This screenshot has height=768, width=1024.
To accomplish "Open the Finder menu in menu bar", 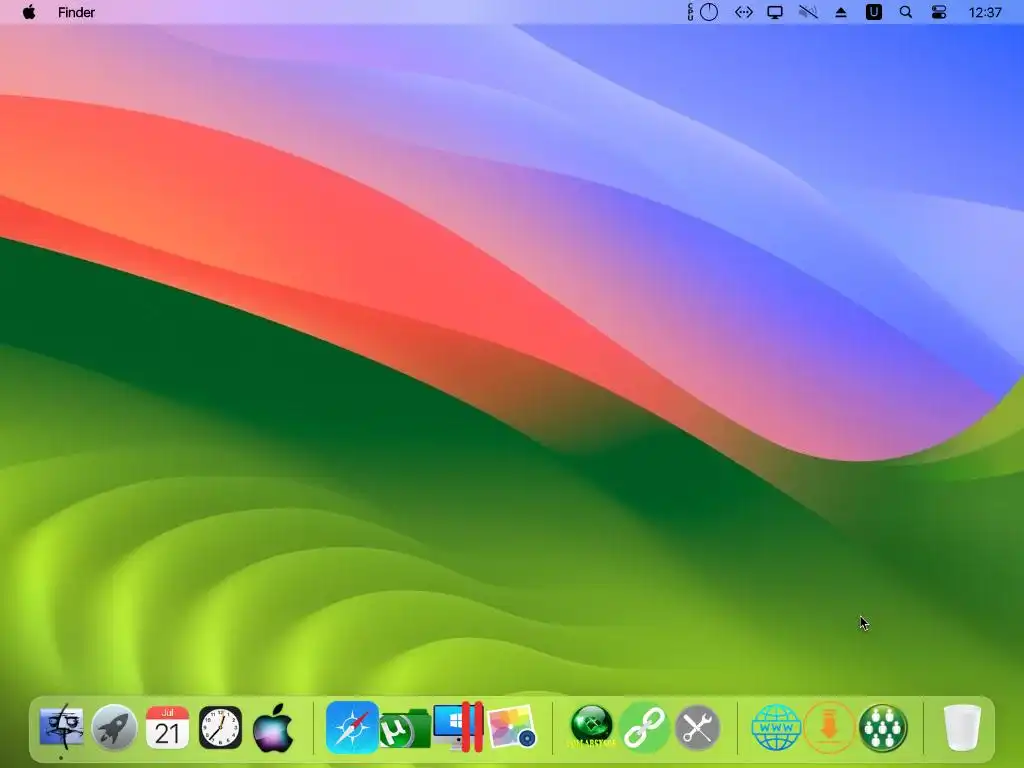I will click(76, 12).
